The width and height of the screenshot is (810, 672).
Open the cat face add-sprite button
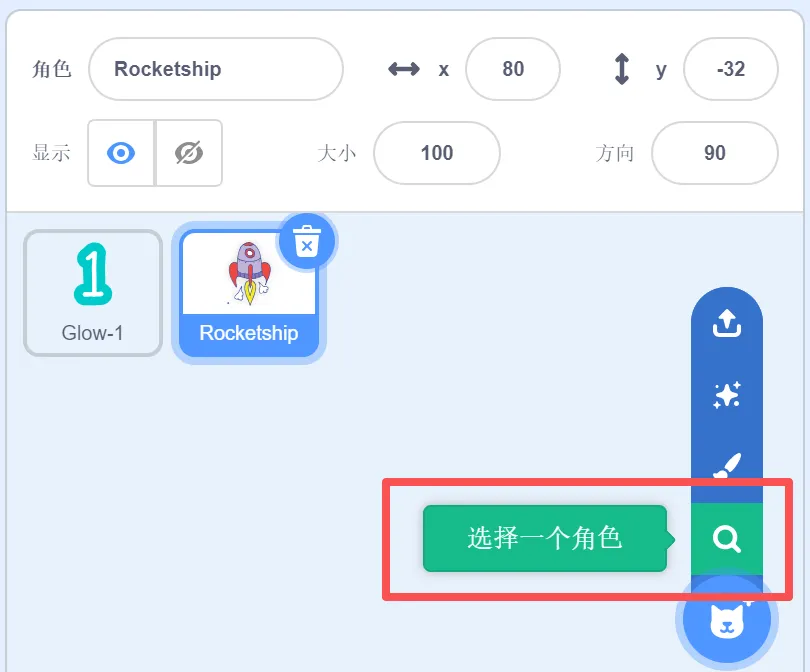(x=727, y=619)
